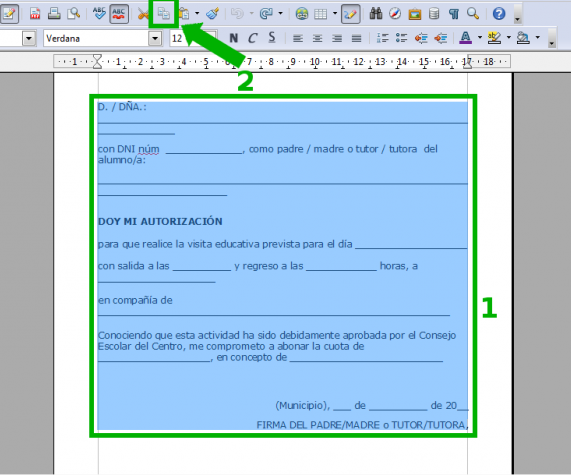Toggle Italic formatting C button

click(253, 38)
